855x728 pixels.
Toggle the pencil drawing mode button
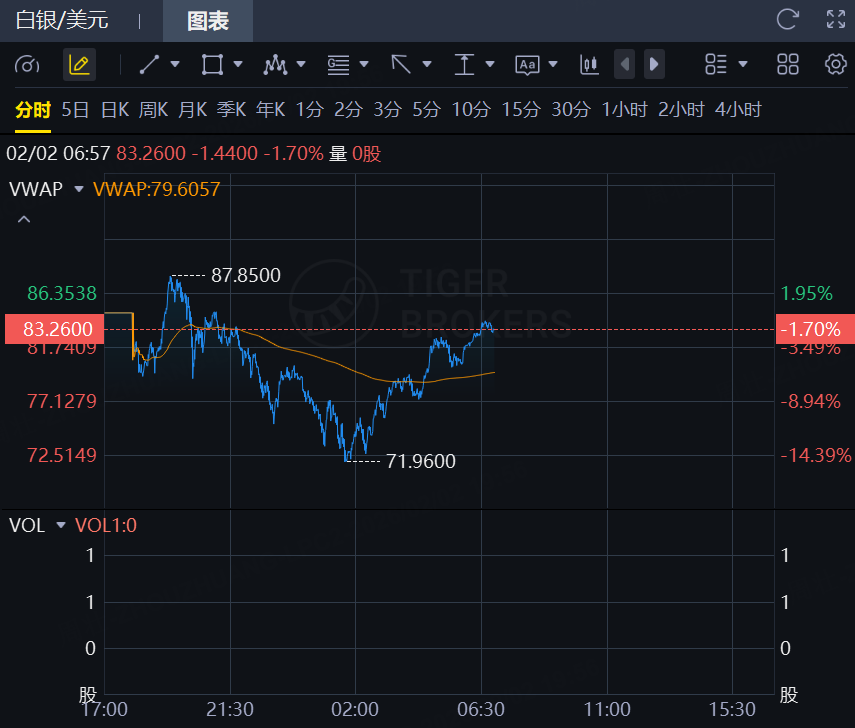click(x=80, y=65)
